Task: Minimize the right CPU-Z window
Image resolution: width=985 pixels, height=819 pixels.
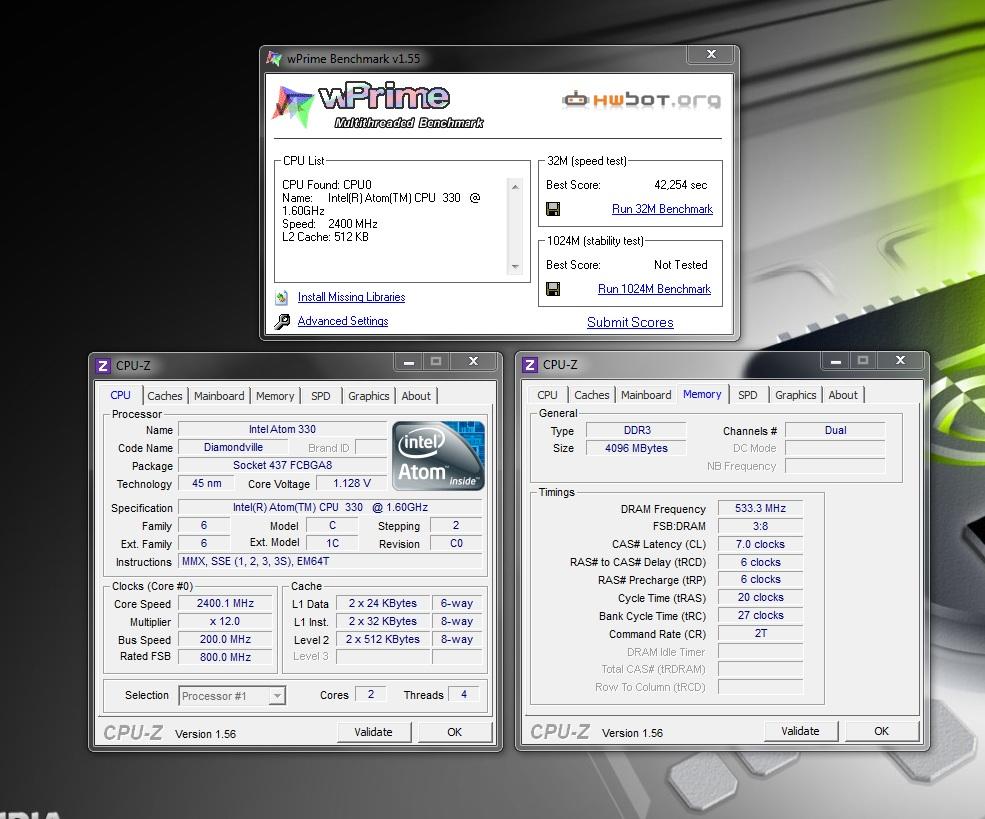Action: point(836,361)
